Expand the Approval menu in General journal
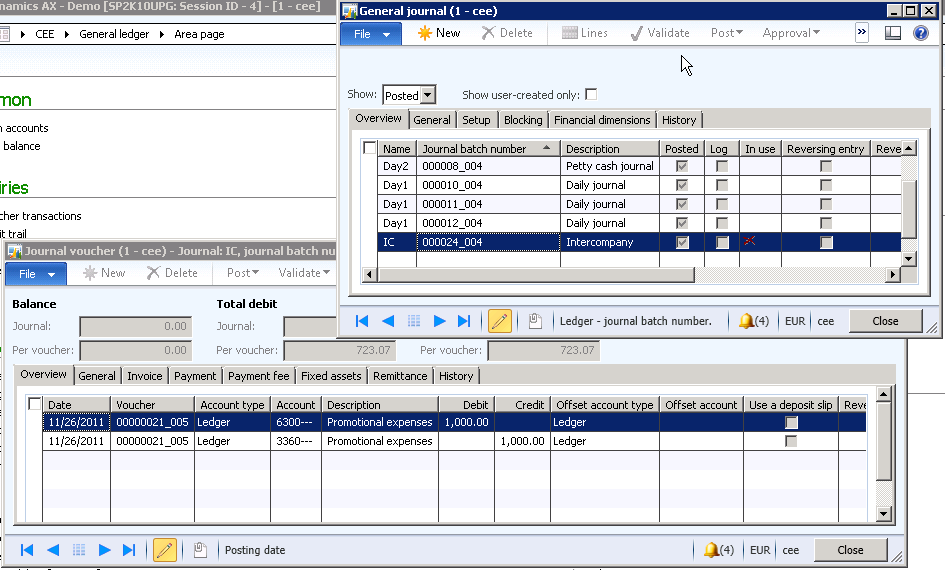Image resolution: width=945 pixels, height=570 pixels. [791, 33]
